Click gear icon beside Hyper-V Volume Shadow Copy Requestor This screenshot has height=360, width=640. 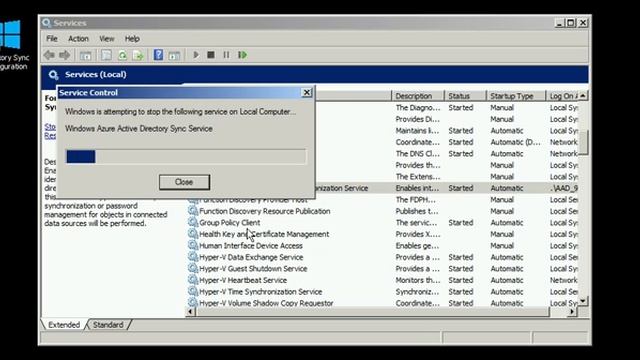coord(193,302)
